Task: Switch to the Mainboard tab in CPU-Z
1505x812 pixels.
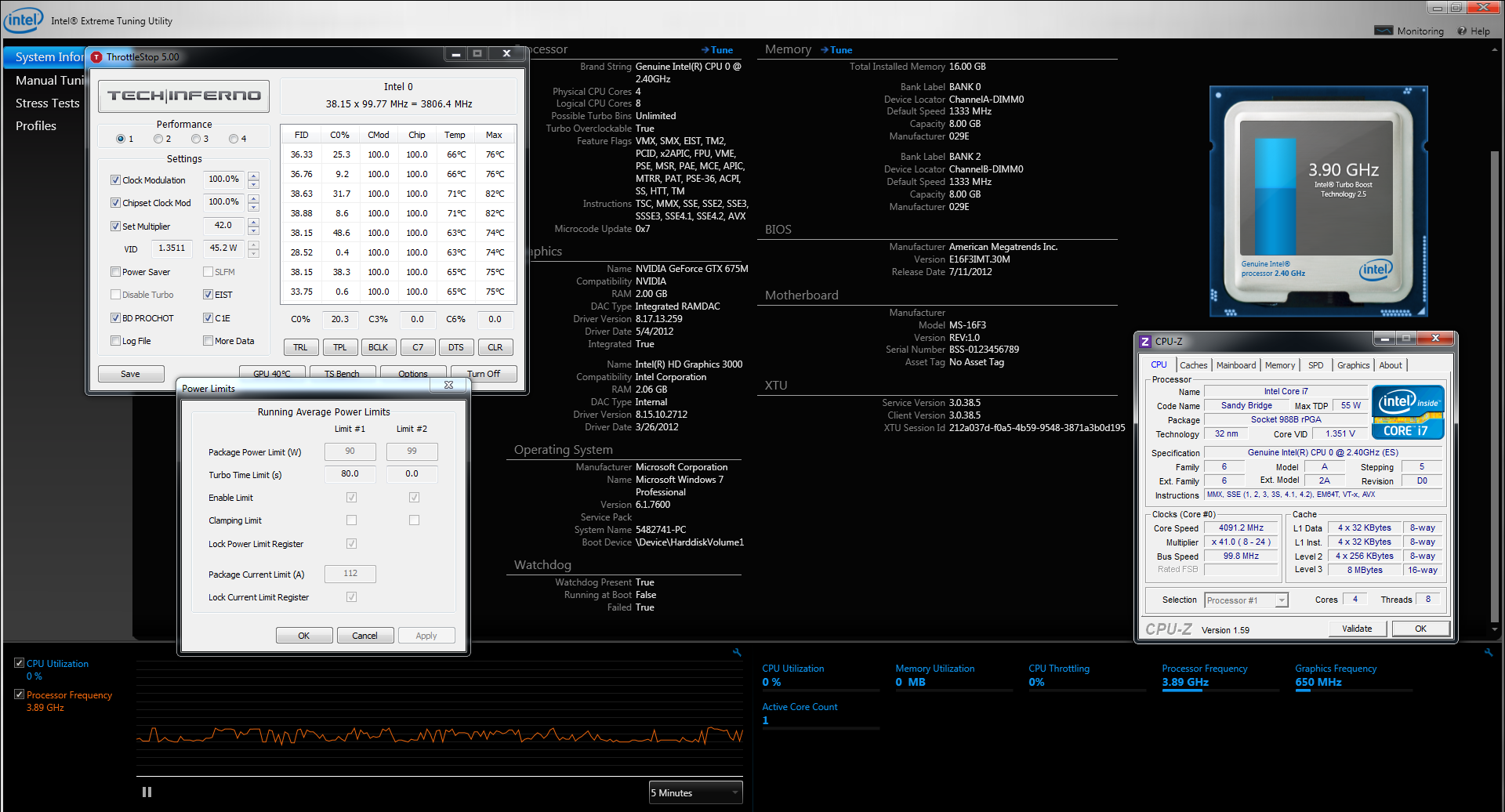Action: coord(1236,365)
